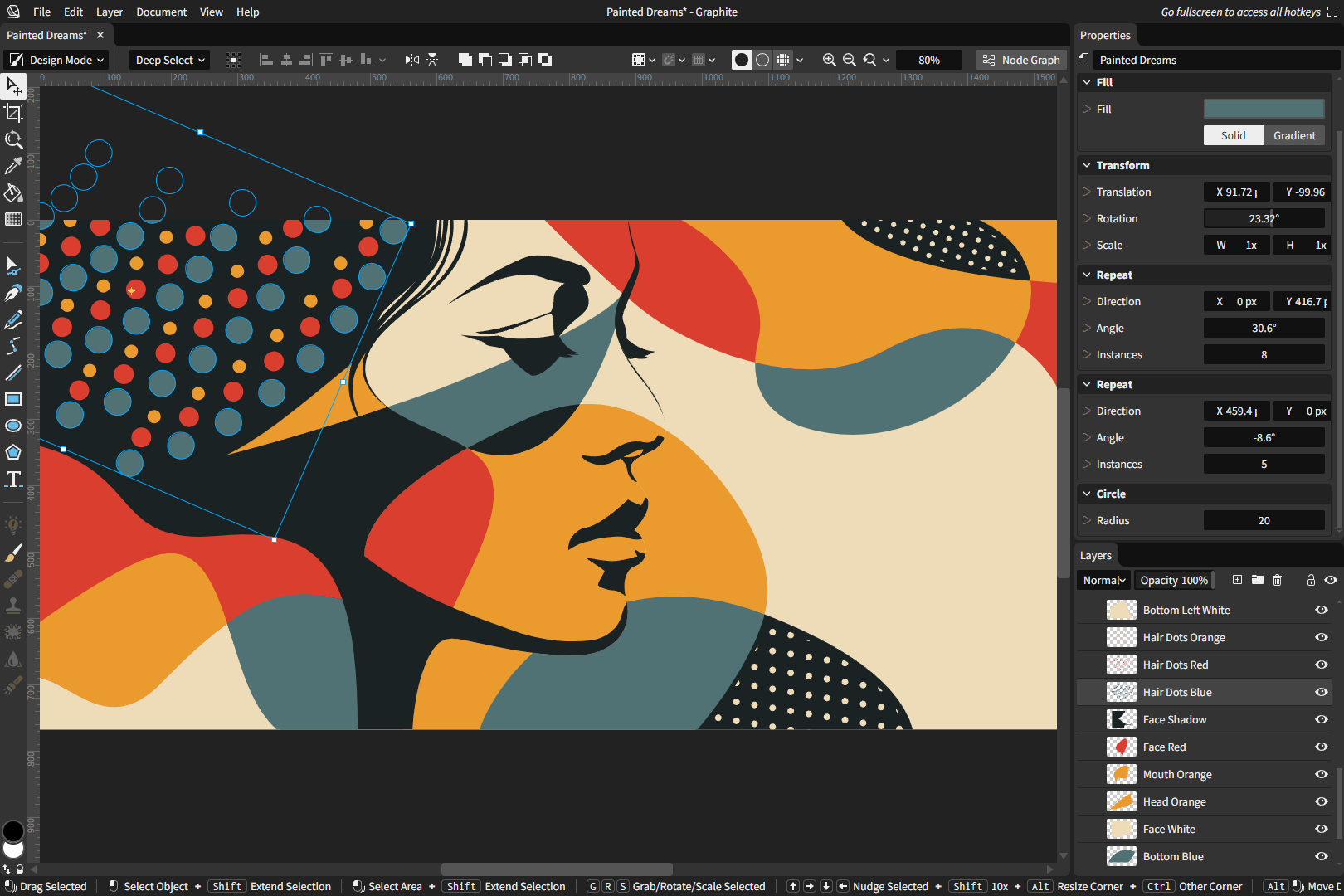1344x896 pixels.
Task: Click the zoom in magnifier icon
Action: click(x=829, y=60)
